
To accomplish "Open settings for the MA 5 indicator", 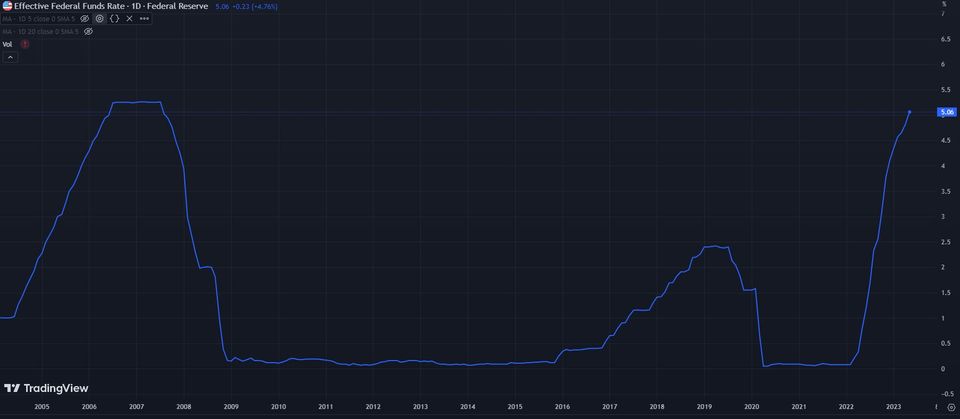I will pyautogui.click(x=99, y=18).
